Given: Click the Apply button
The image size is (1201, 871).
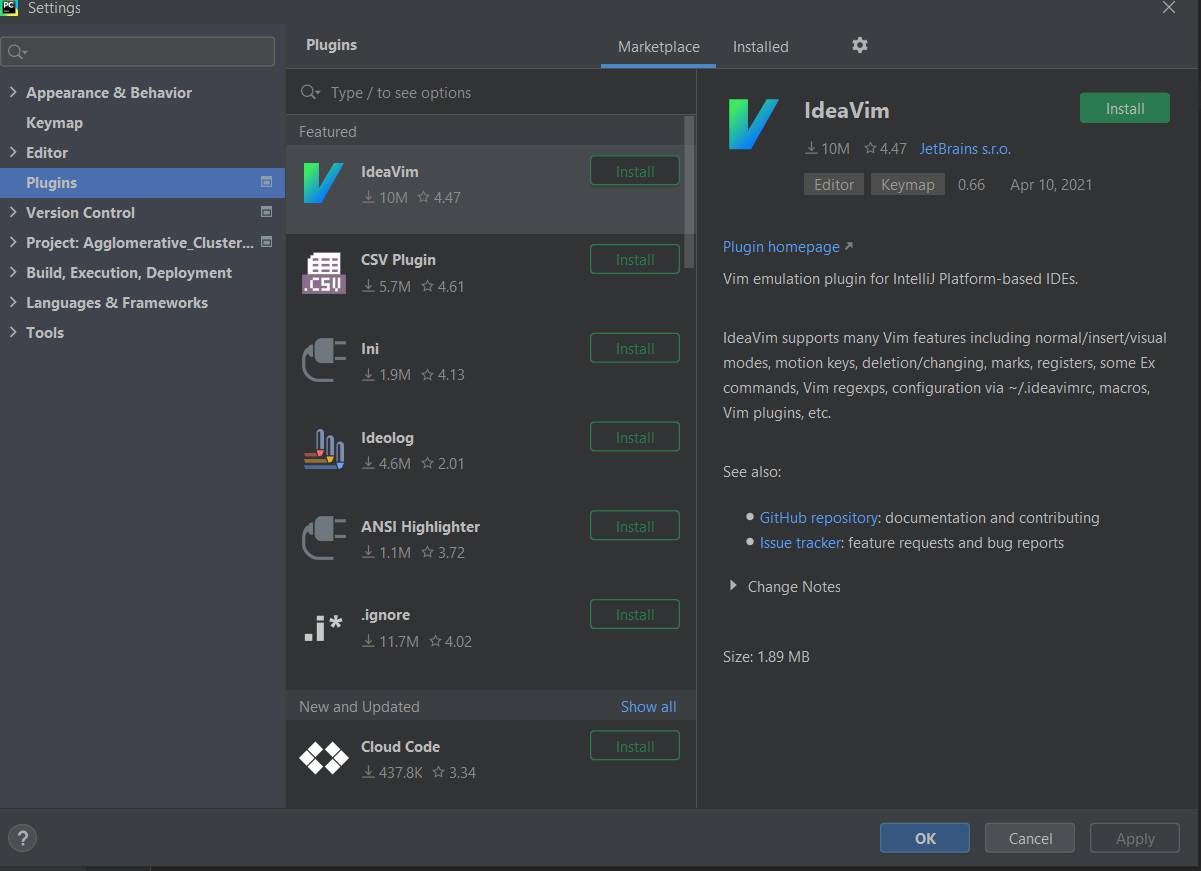Looking at the screenshot, I should [x=1135, y=838].
